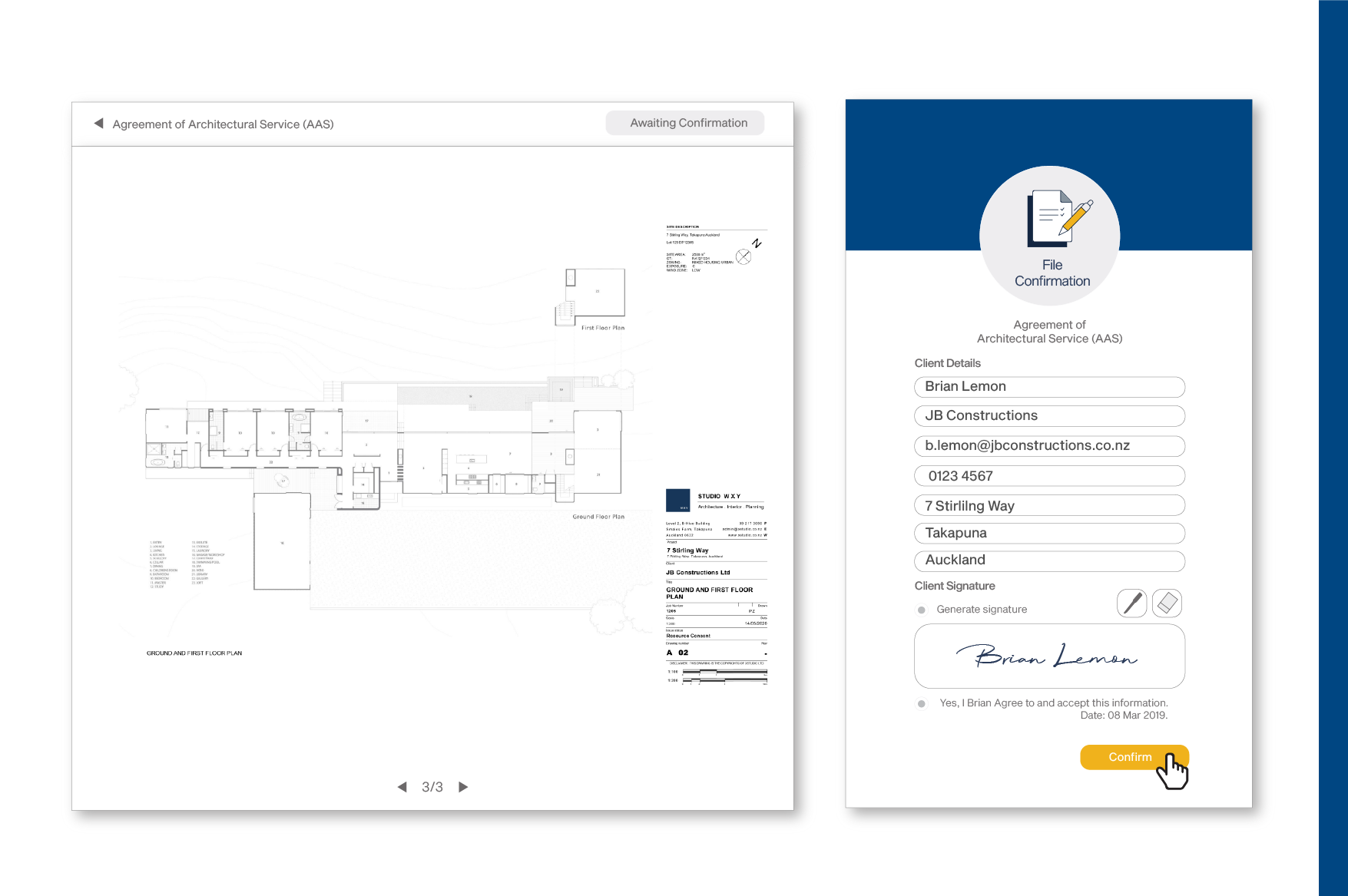
Task: Click the Brian Lemon signature field
Action: 1049,656
